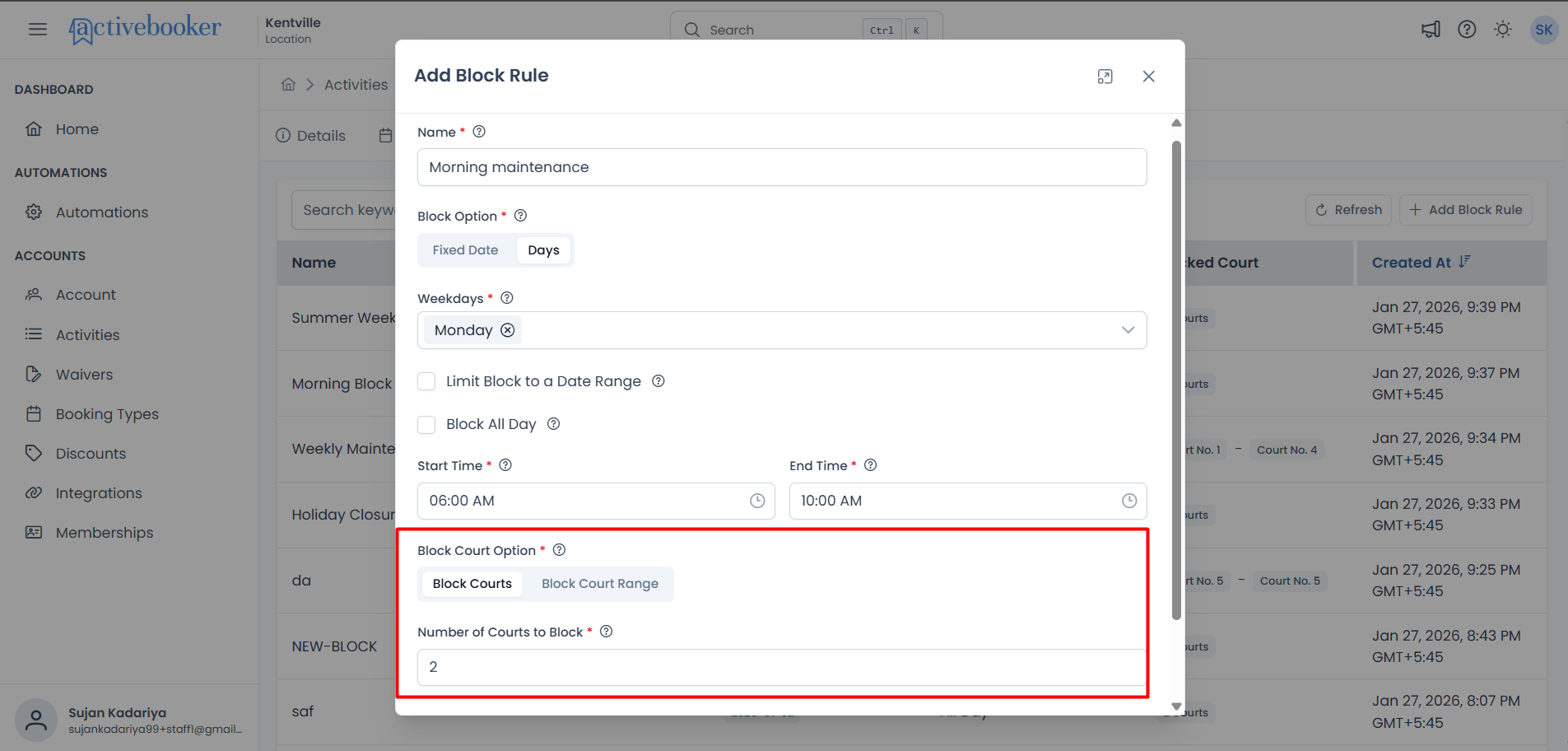This screenshot has width=1568, height=751.
Task: Show help for Block Court Option
Action: coord(559,550)
